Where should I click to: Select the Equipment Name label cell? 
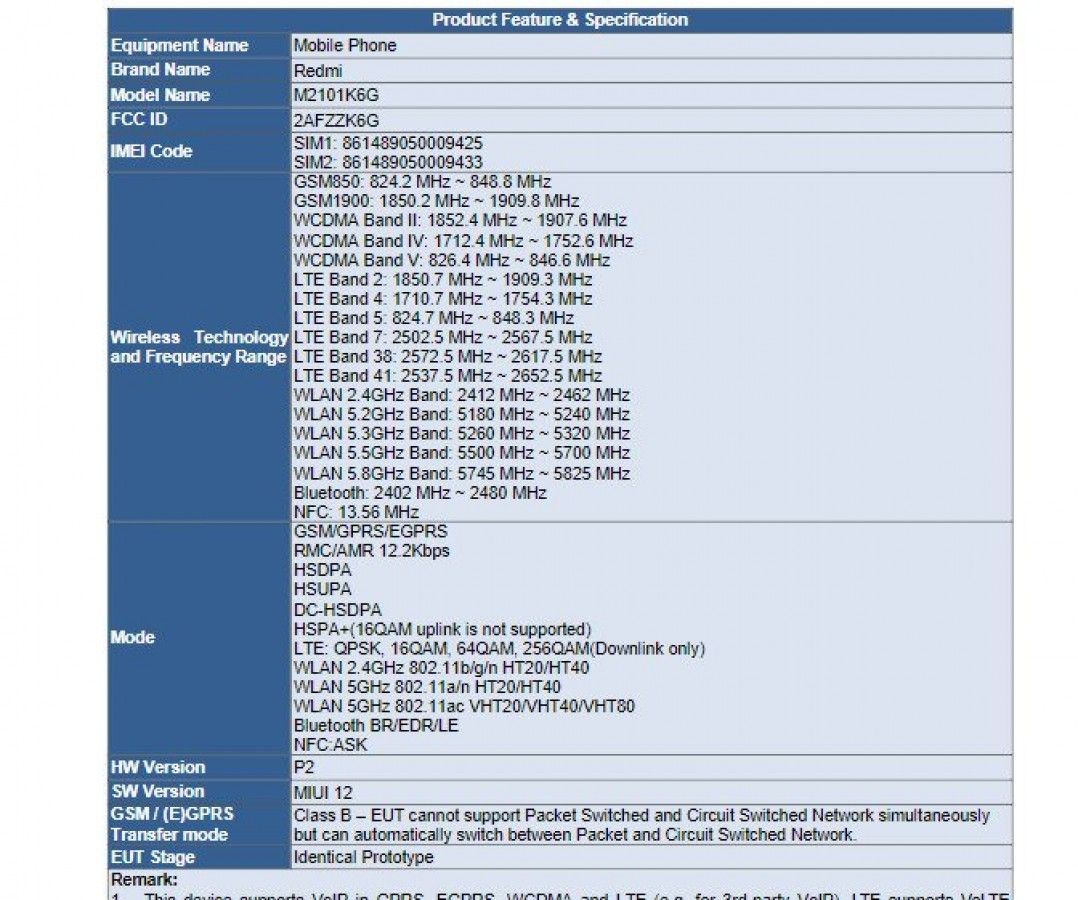pyautogui.click(x=180, y=46)
